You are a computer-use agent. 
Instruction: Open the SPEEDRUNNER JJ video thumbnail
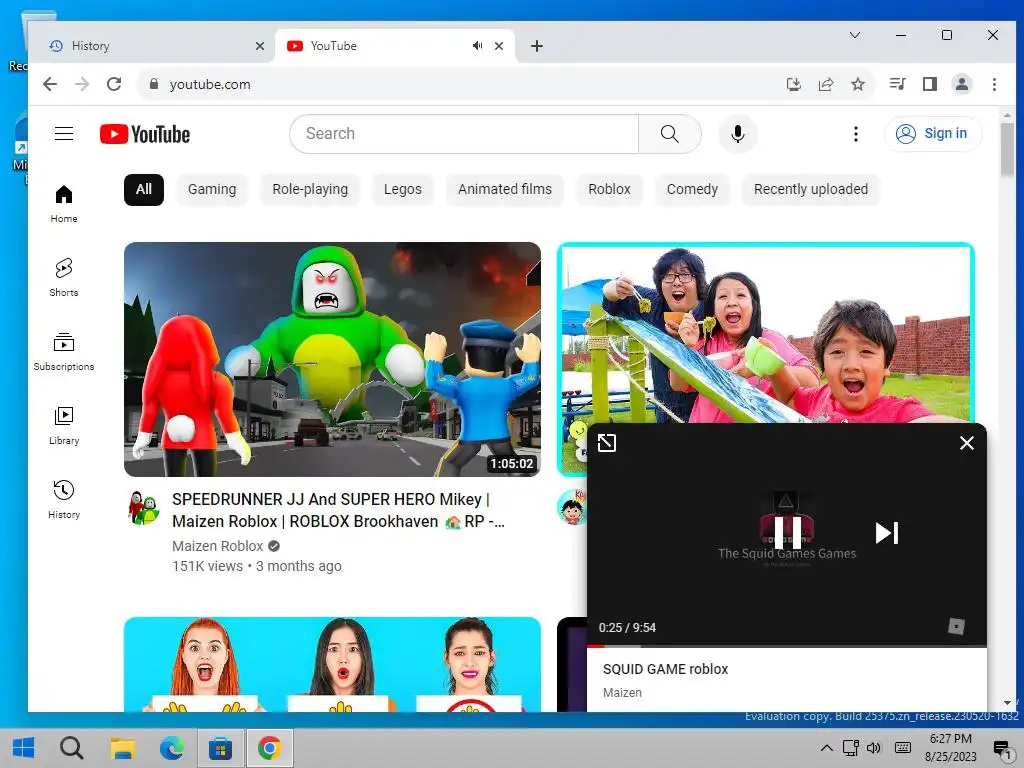tap(332, 359)
